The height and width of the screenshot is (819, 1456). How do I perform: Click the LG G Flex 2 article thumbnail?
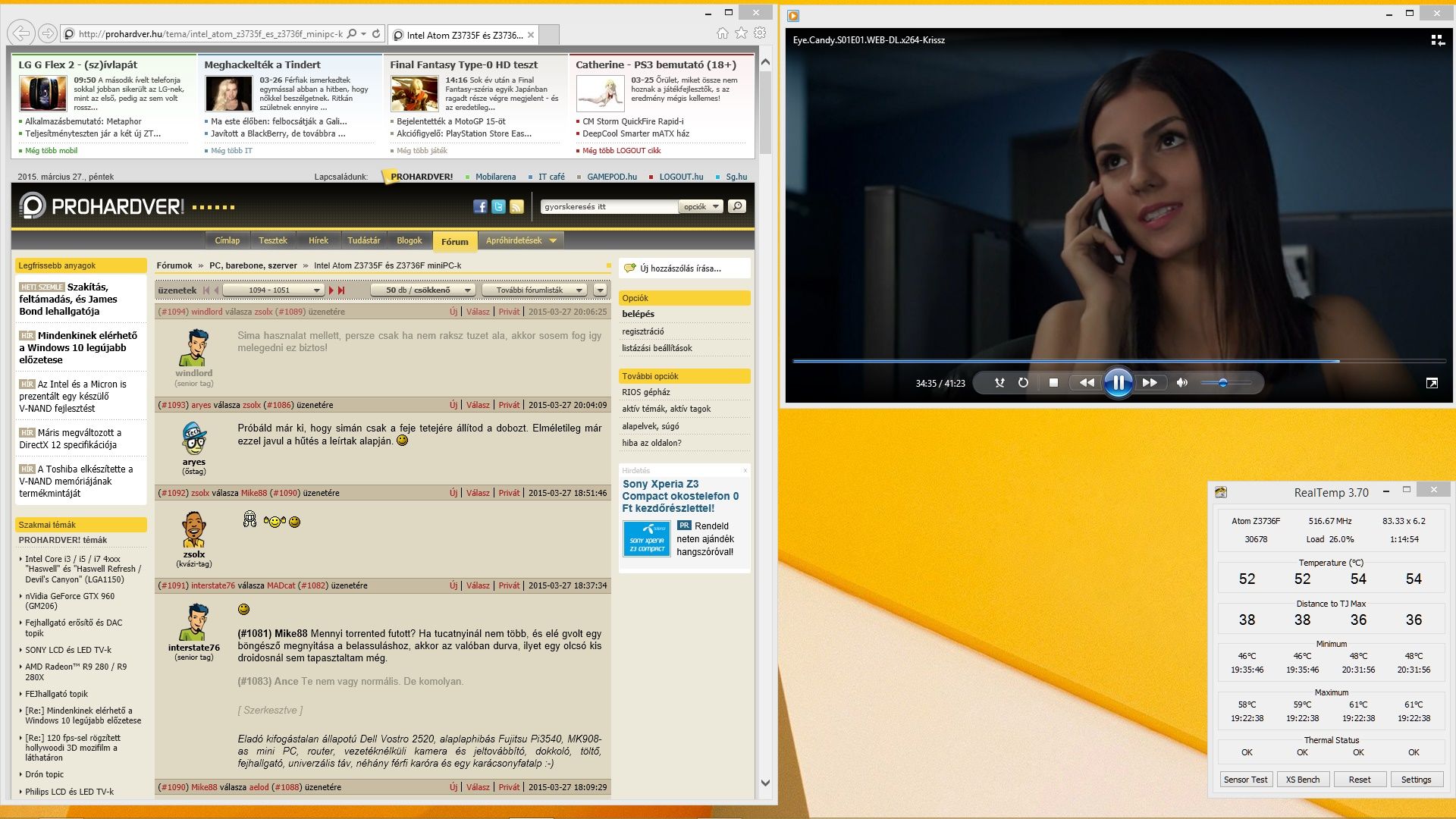pos(42,94)
